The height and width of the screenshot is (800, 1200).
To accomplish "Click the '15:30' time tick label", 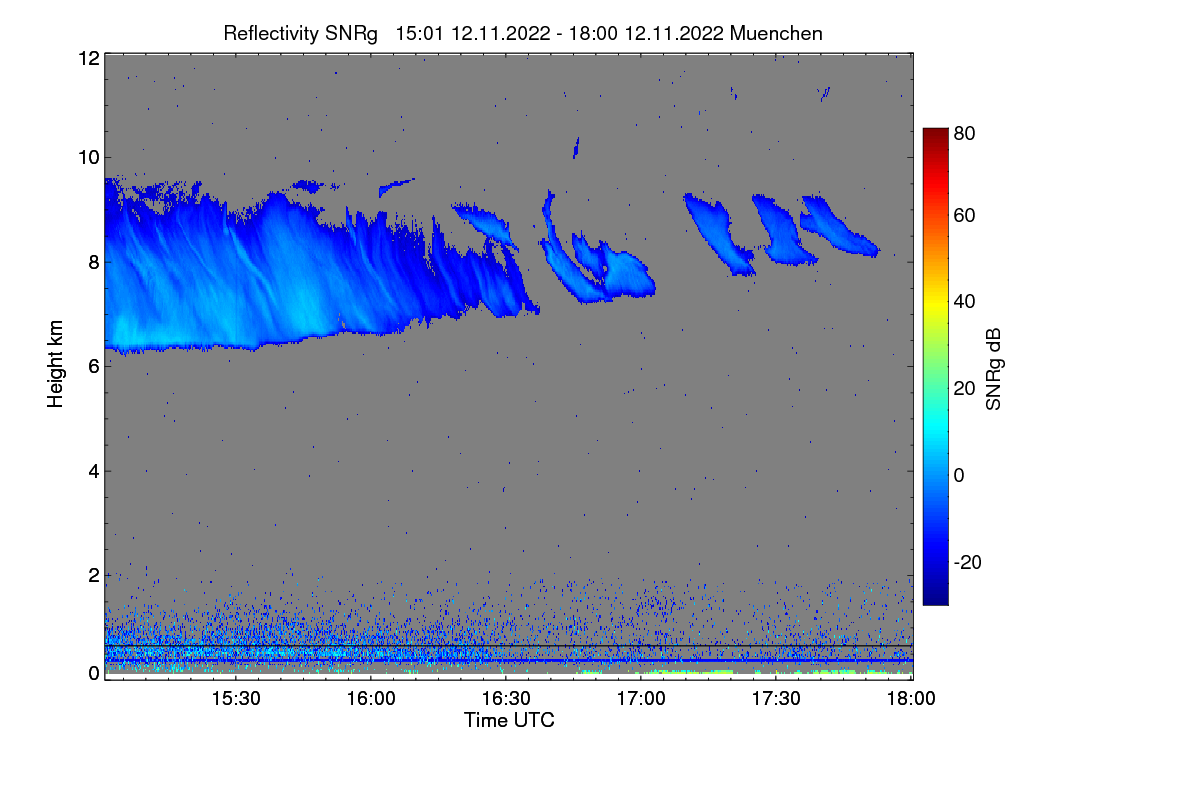I will coord(236,699).
